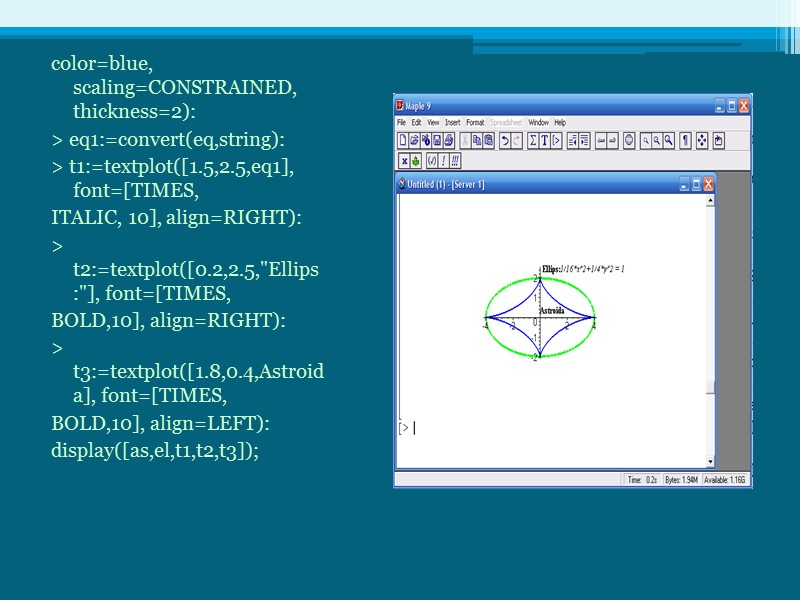Click the Redo arrow icon
This screenshot has width=800, height=600.
click(516, 140)
